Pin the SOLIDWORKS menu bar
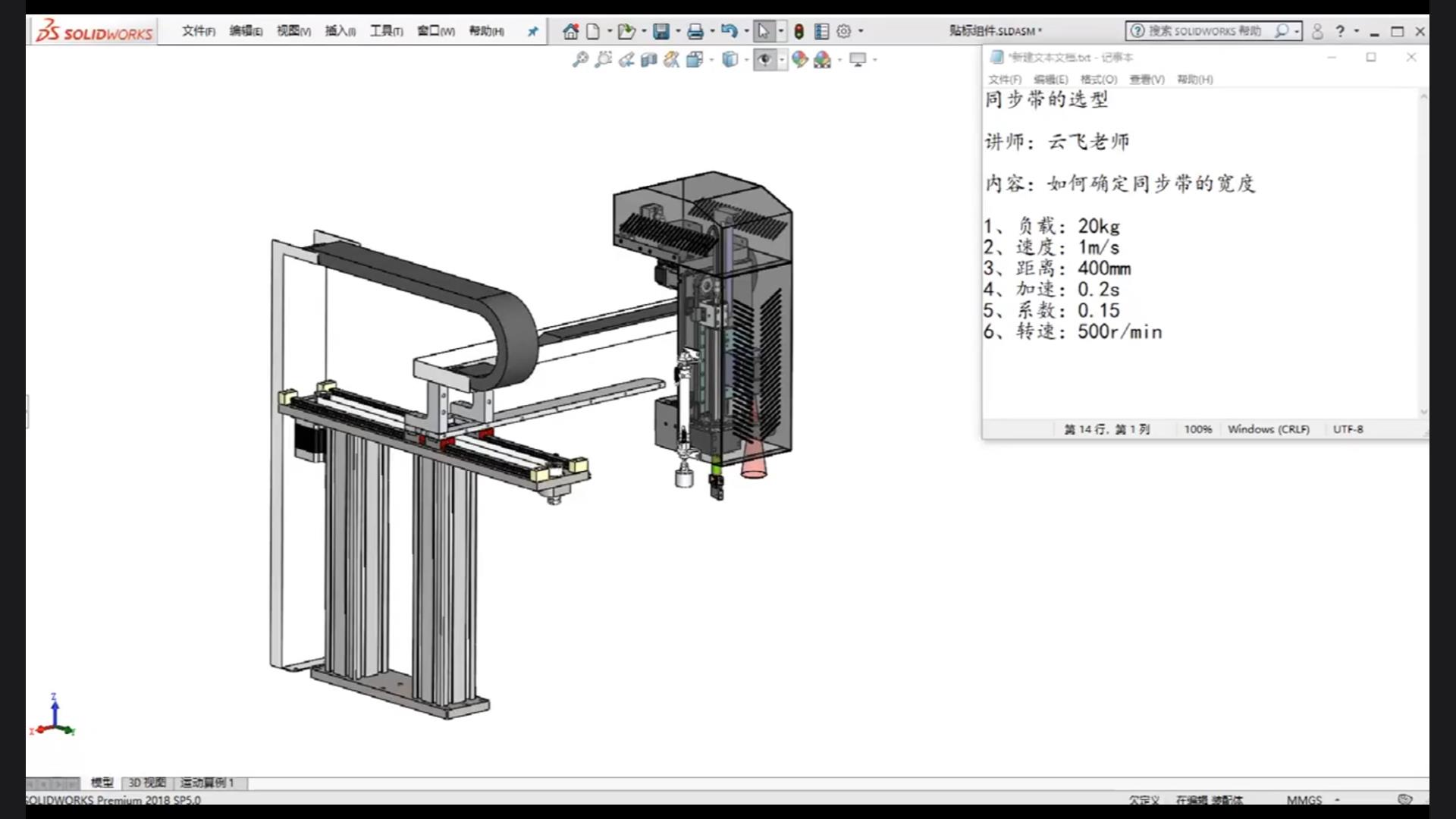 pyautogui.click(x=532, y=31)
